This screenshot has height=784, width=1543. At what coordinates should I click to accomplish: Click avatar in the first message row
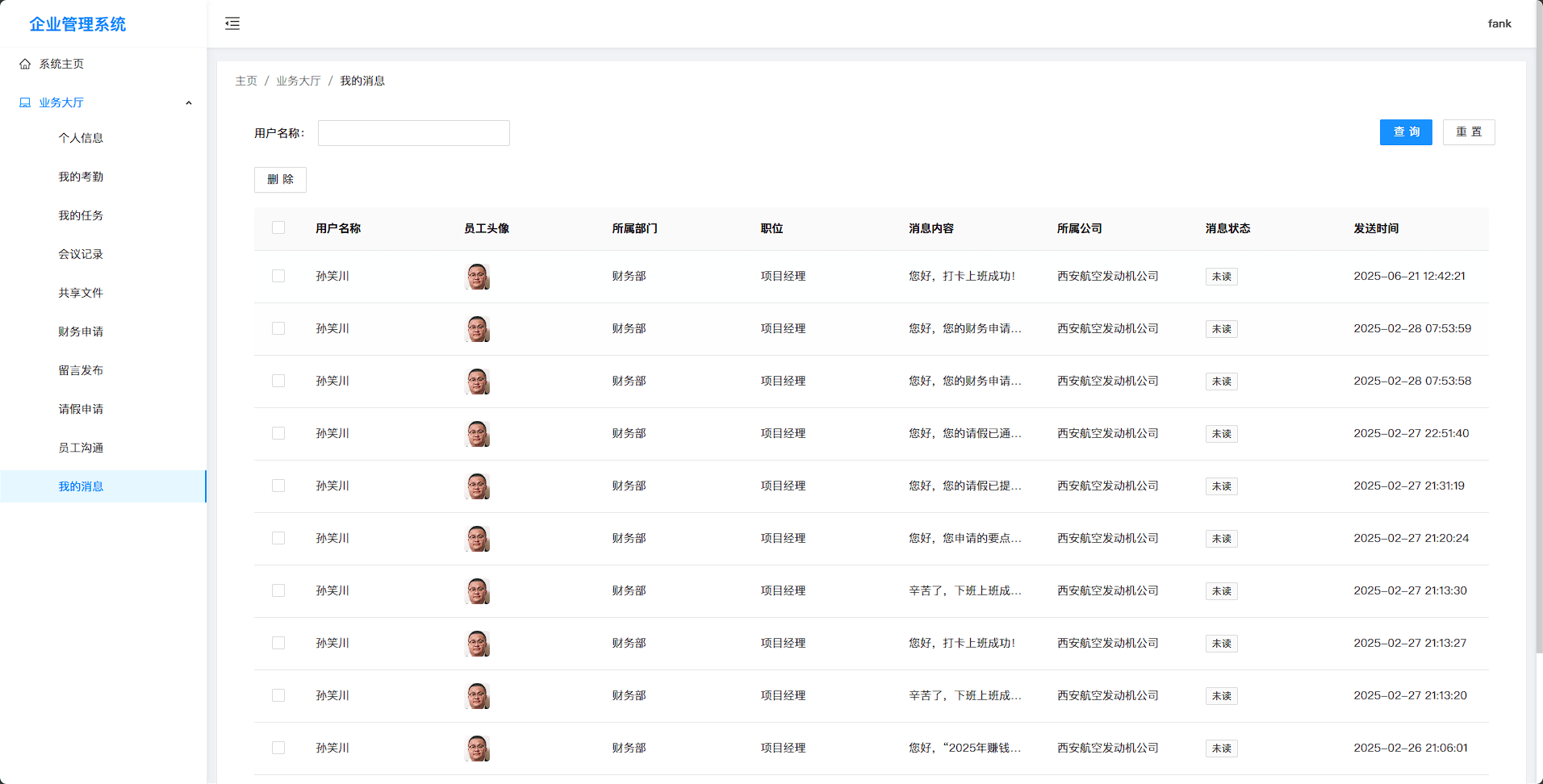pyautogui.click(x=478, y=277)
